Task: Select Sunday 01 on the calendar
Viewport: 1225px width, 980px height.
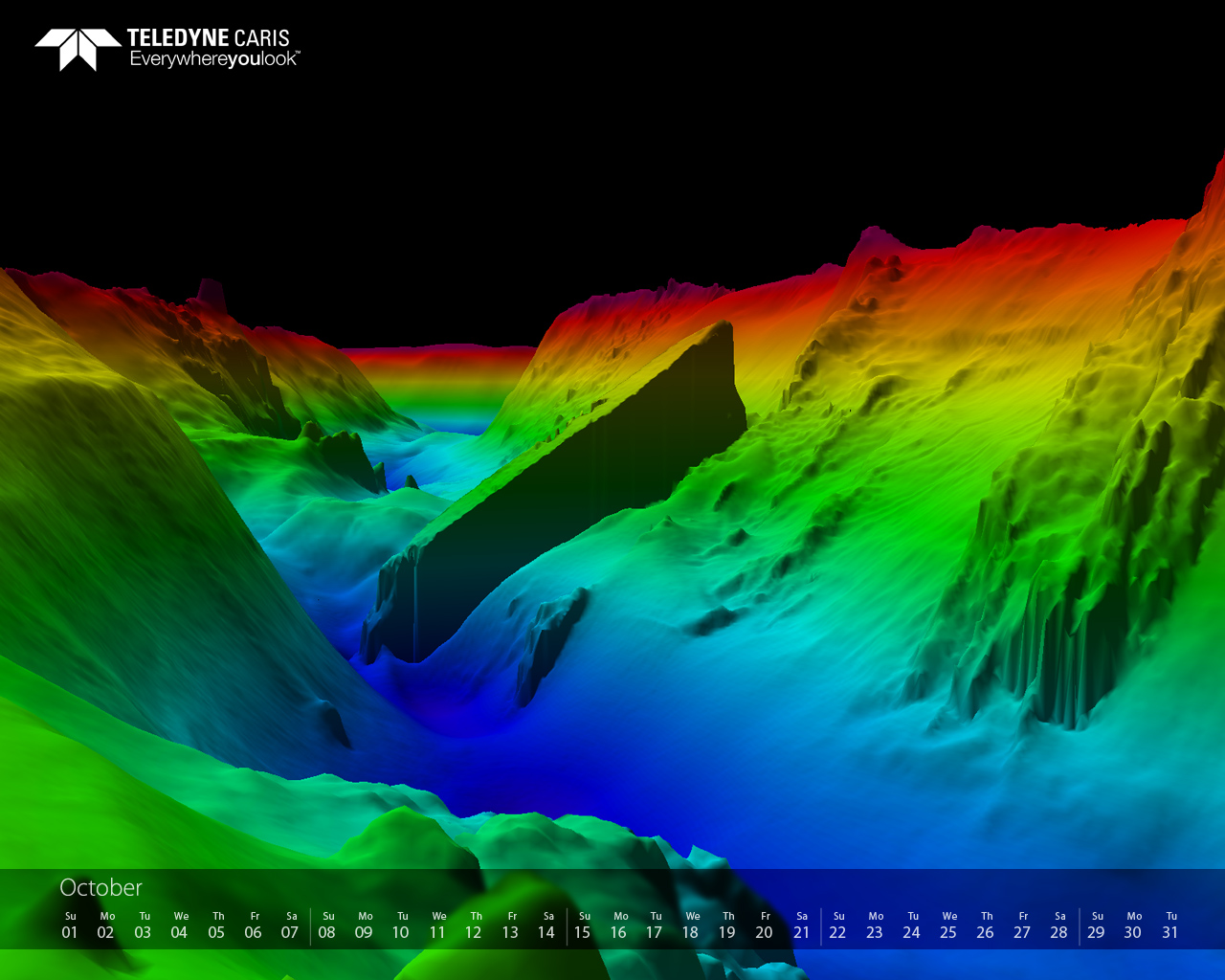Action: tap(70, 925)
